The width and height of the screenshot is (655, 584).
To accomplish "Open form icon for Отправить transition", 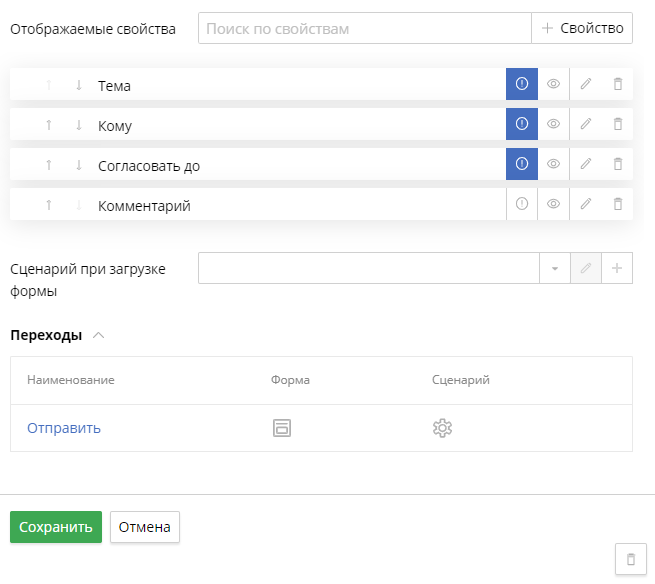I will (282, 428).
